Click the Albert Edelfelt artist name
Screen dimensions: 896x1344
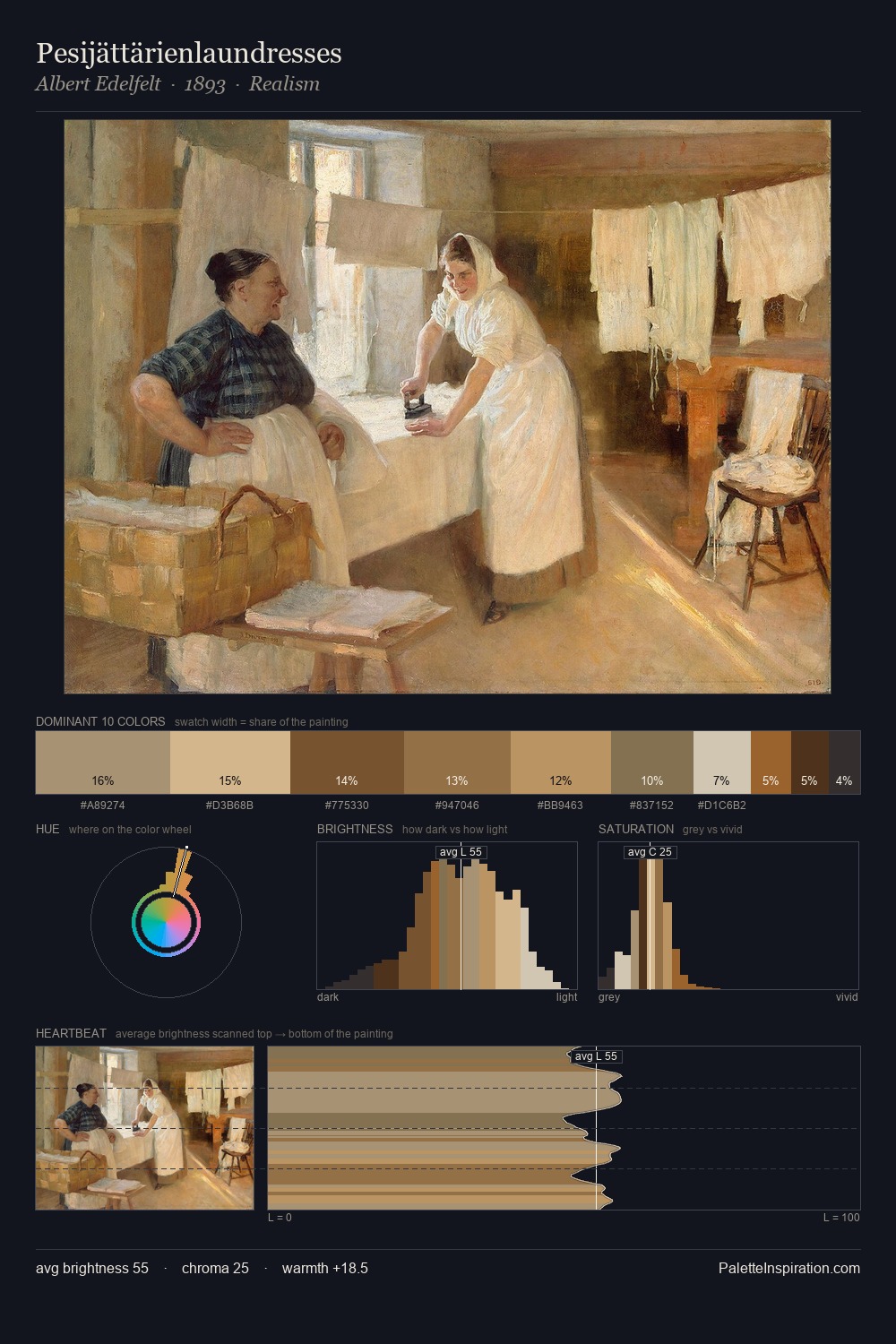pos(98,84)
